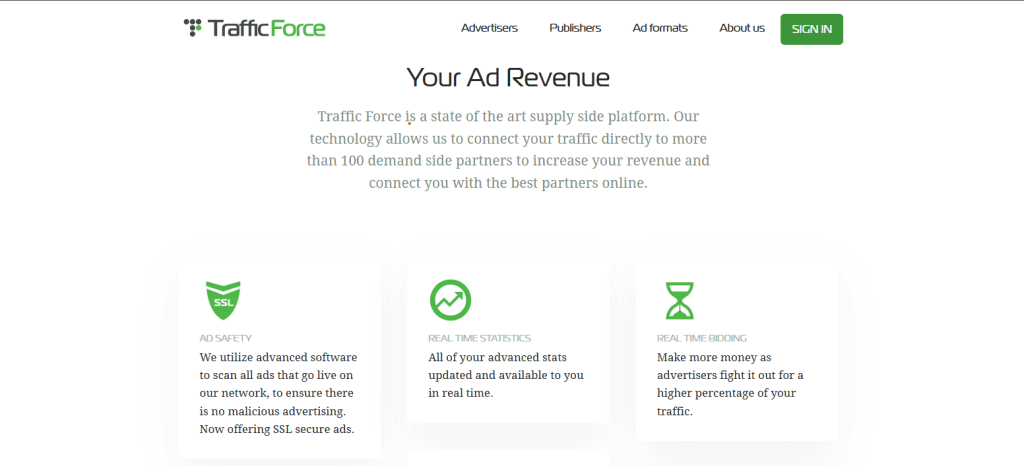Click the 'Traffic Force is a state' paragraph

(x=508, y=149)
